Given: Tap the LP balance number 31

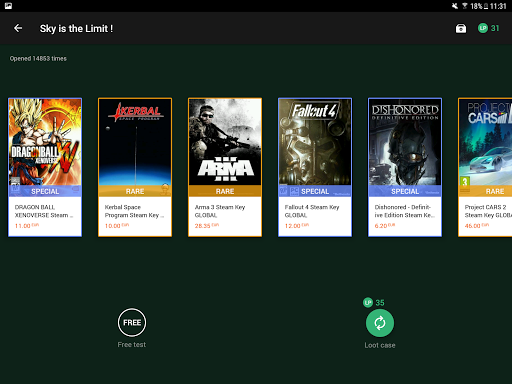Looking at the screenshot, I should [x=495, y=28].
